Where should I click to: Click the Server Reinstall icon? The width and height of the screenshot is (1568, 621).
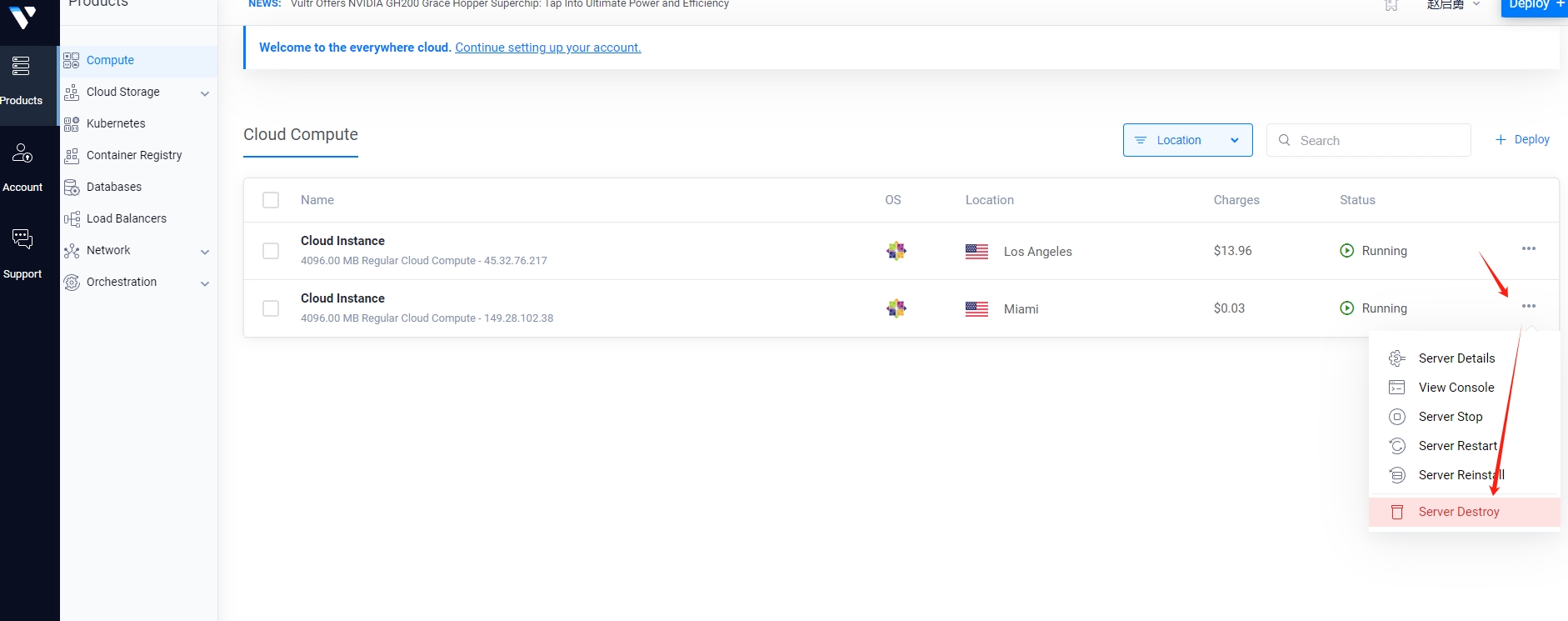1397,475
